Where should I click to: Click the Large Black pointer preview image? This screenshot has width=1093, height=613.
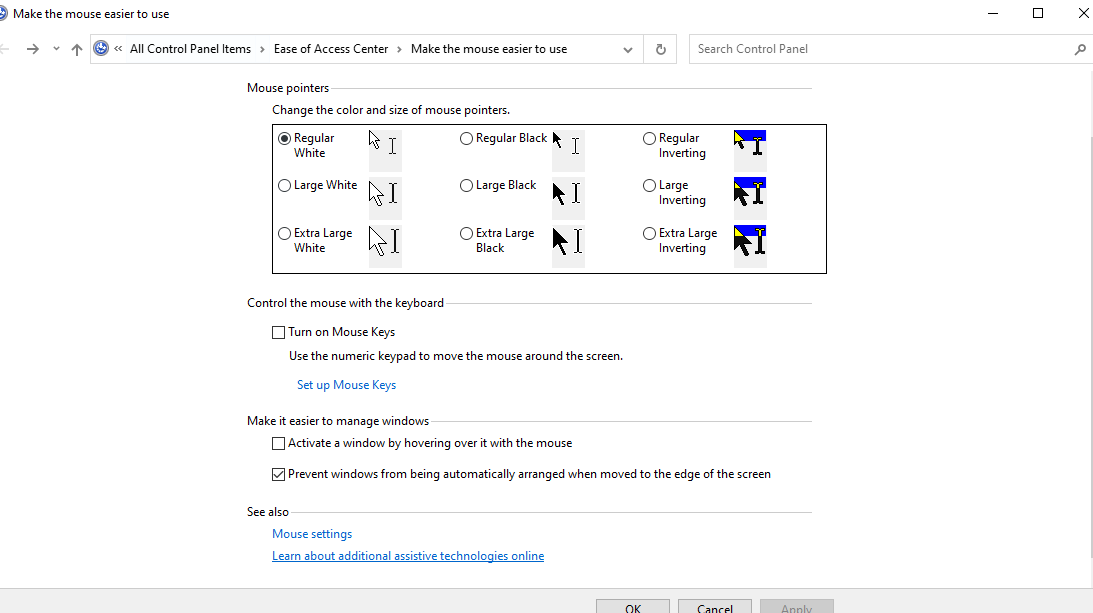tap(567, 193)
